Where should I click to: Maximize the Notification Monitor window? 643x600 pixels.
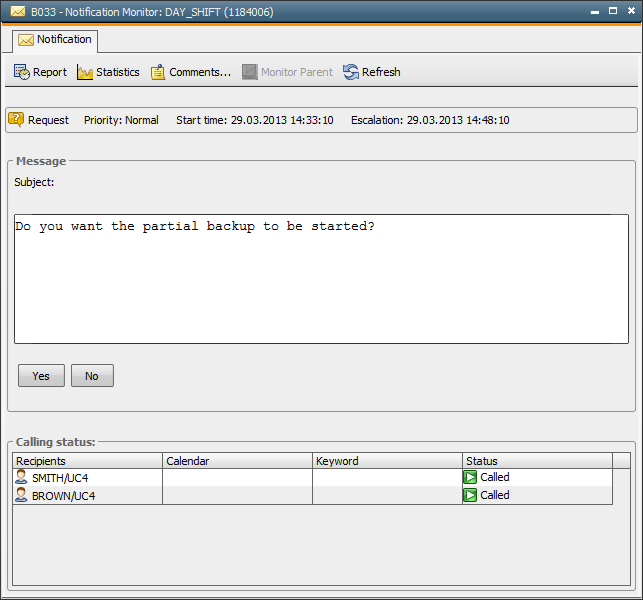click(613, 11)
